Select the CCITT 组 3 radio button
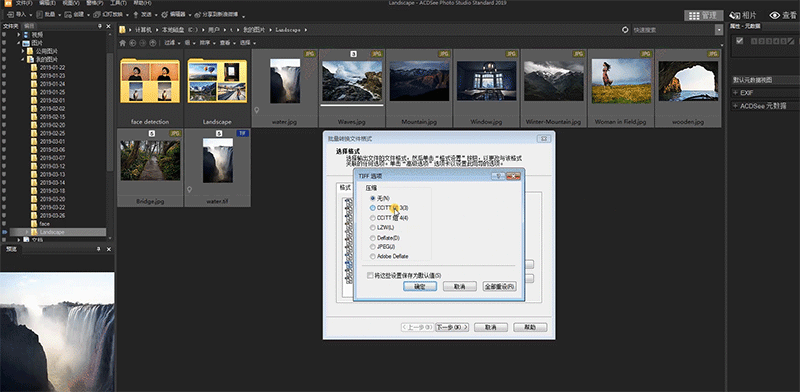This screenshot has height=392, width=800. point(373,208)
